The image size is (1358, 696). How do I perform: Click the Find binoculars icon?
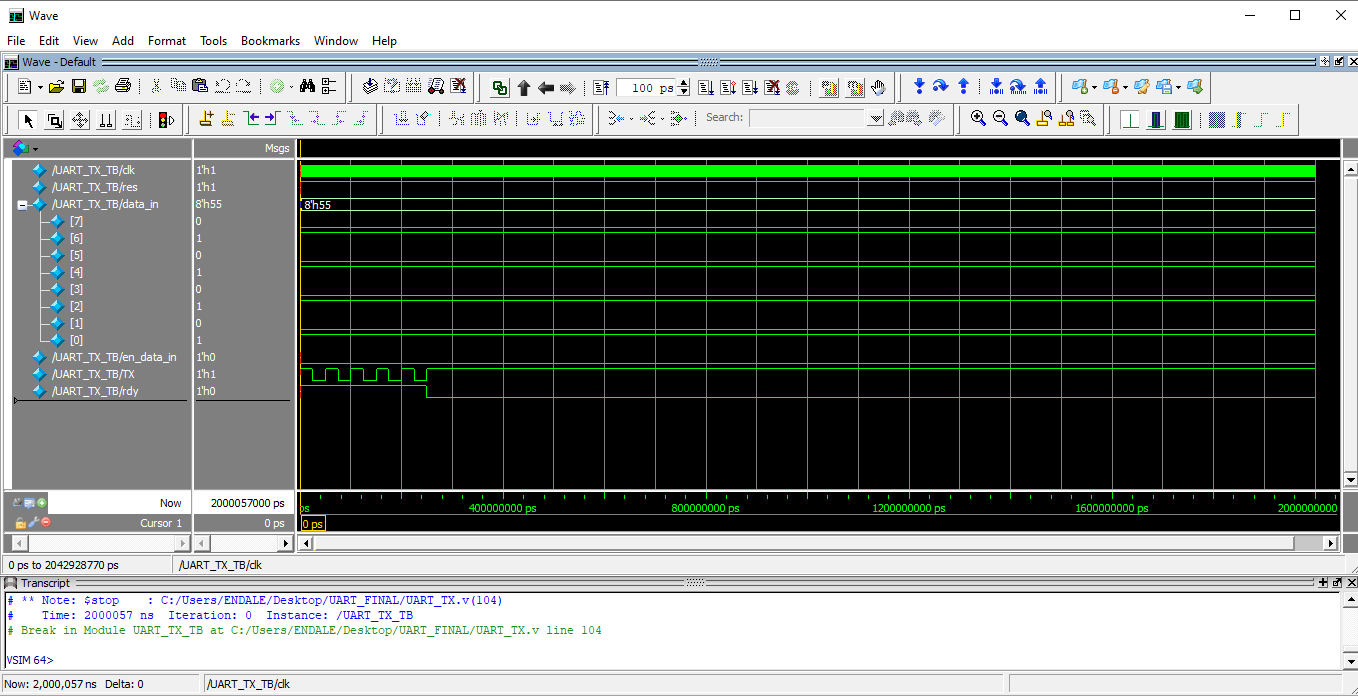tap(308, 87)
